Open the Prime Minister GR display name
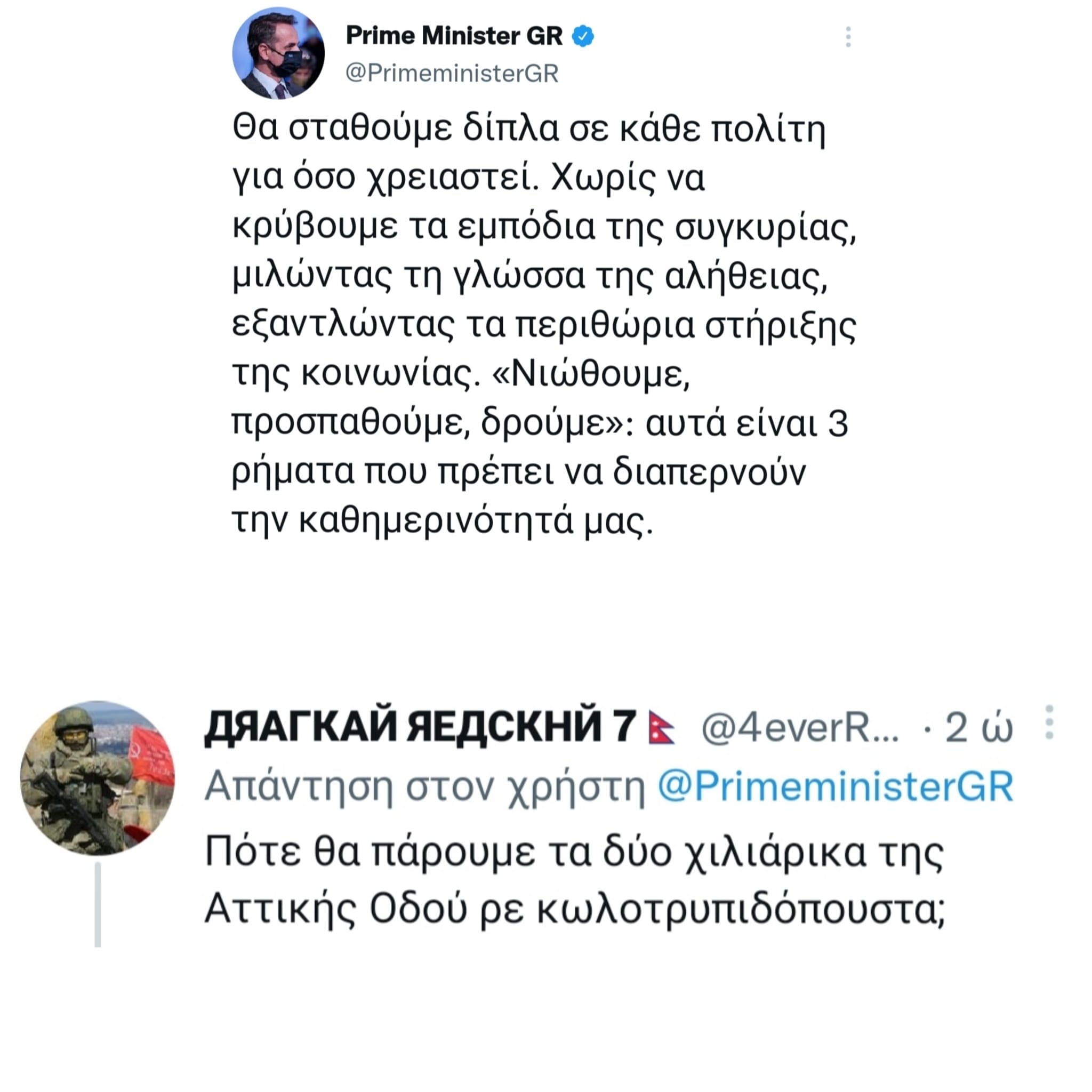The height and width of the screenshot is (1092, 1092). point(454,36)
